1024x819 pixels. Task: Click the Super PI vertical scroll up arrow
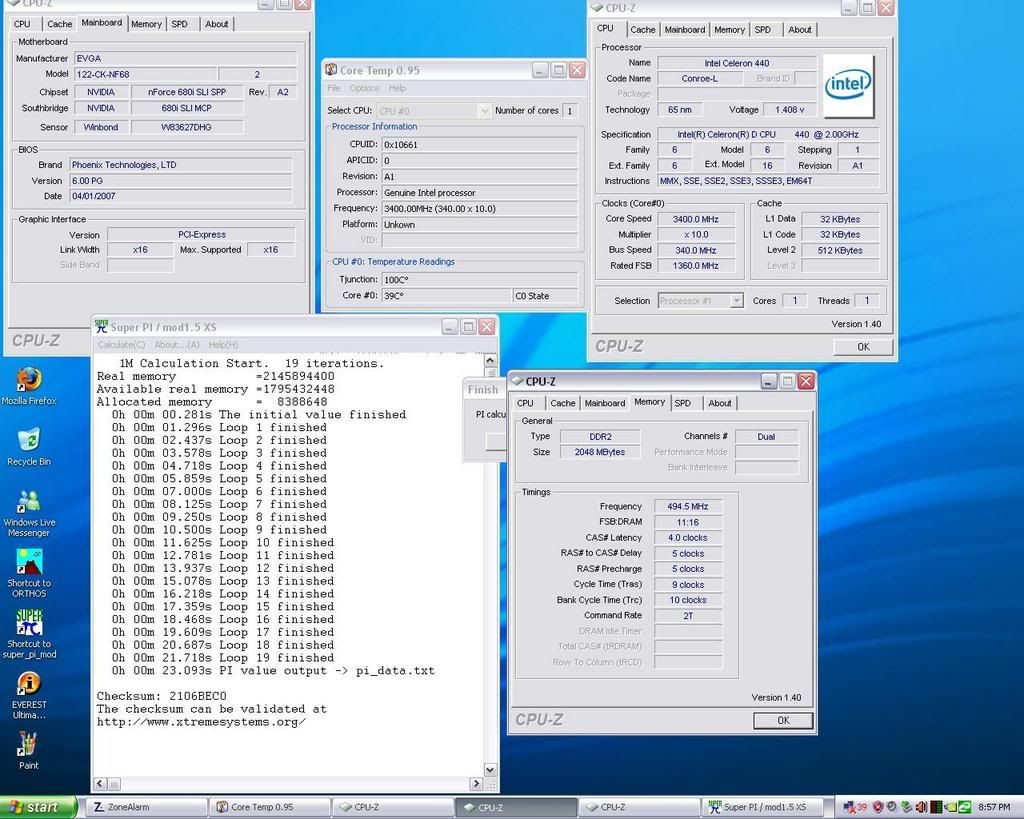click(490, 360)
